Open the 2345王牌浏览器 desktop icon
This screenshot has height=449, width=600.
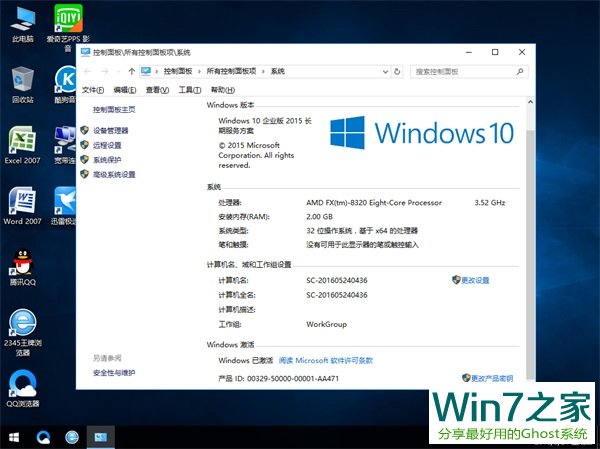23,332
